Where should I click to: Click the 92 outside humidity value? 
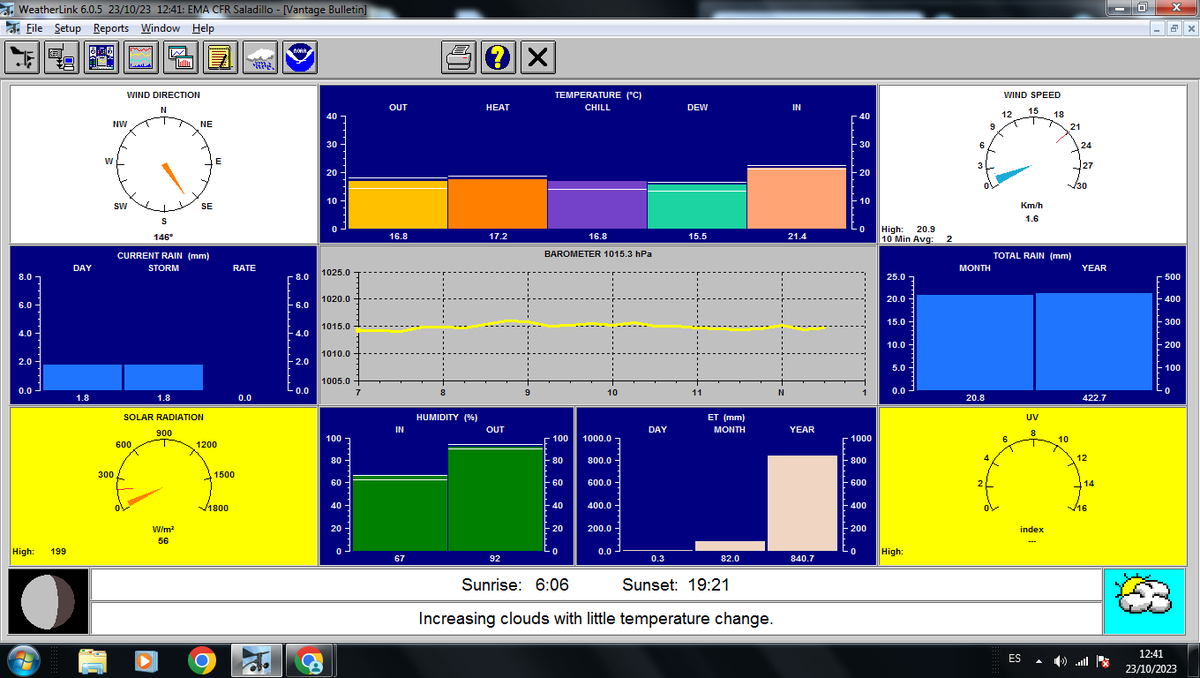[495, 558]
